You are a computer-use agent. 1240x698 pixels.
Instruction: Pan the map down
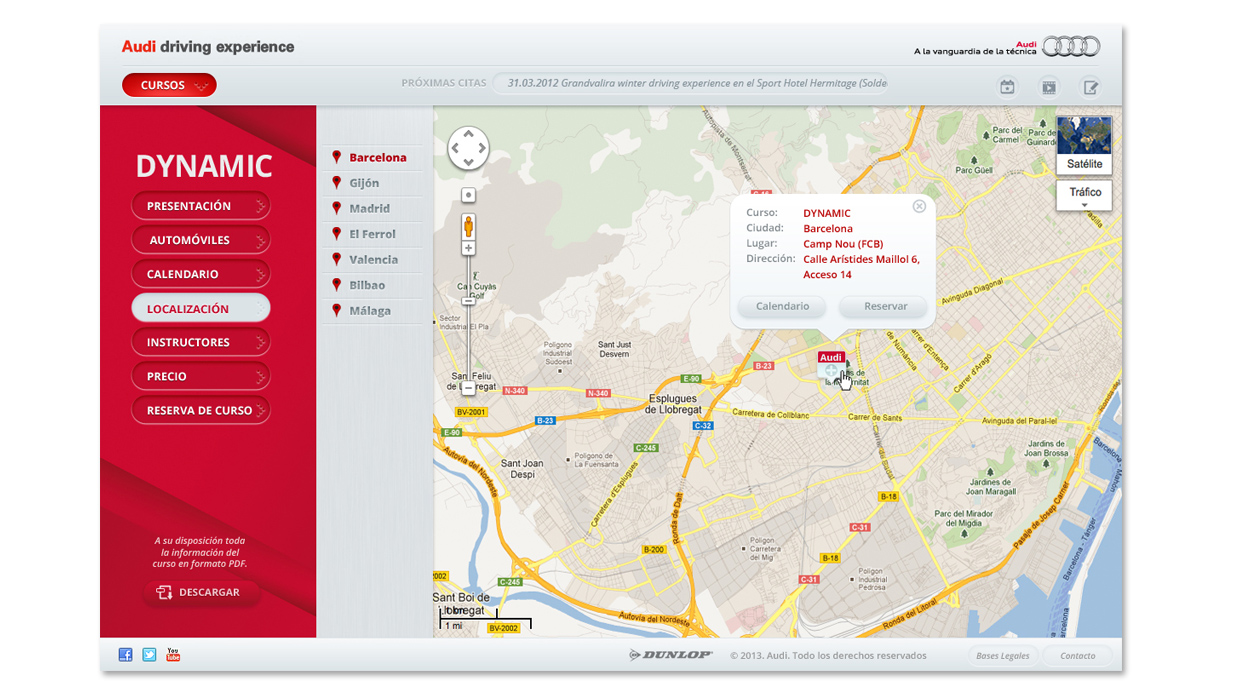click(468, 163)
